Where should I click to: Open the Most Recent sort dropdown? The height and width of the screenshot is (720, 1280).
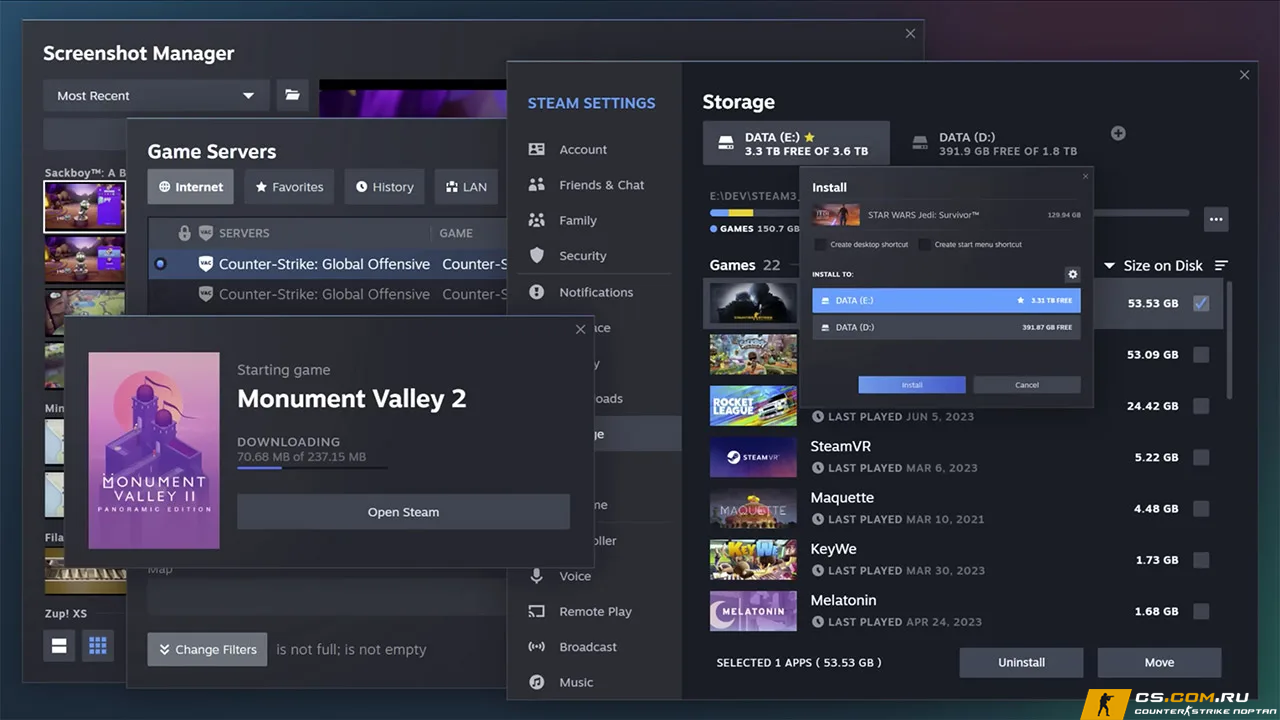156,95
